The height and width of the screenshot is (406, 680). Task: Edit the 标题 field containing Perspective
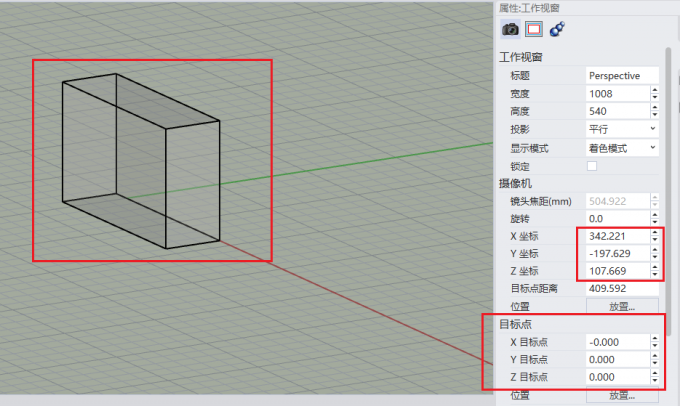pyautogui.click(x=622, y=75)
